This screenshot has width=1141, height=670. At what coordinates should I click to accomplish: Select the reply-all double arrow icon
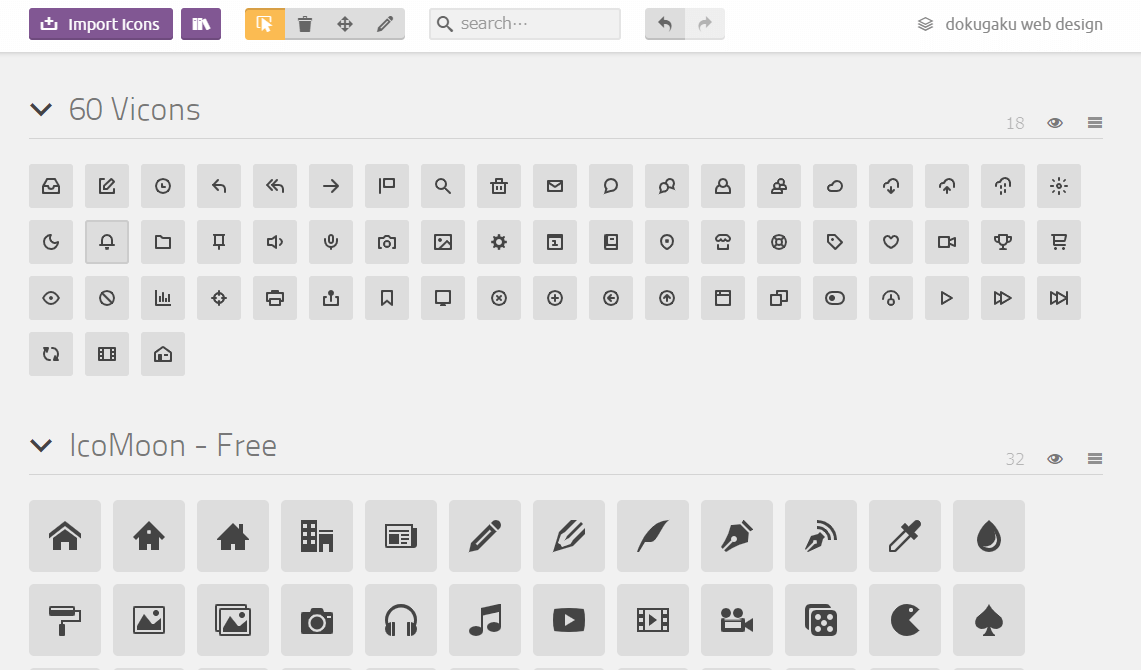[x=275, y=186]
